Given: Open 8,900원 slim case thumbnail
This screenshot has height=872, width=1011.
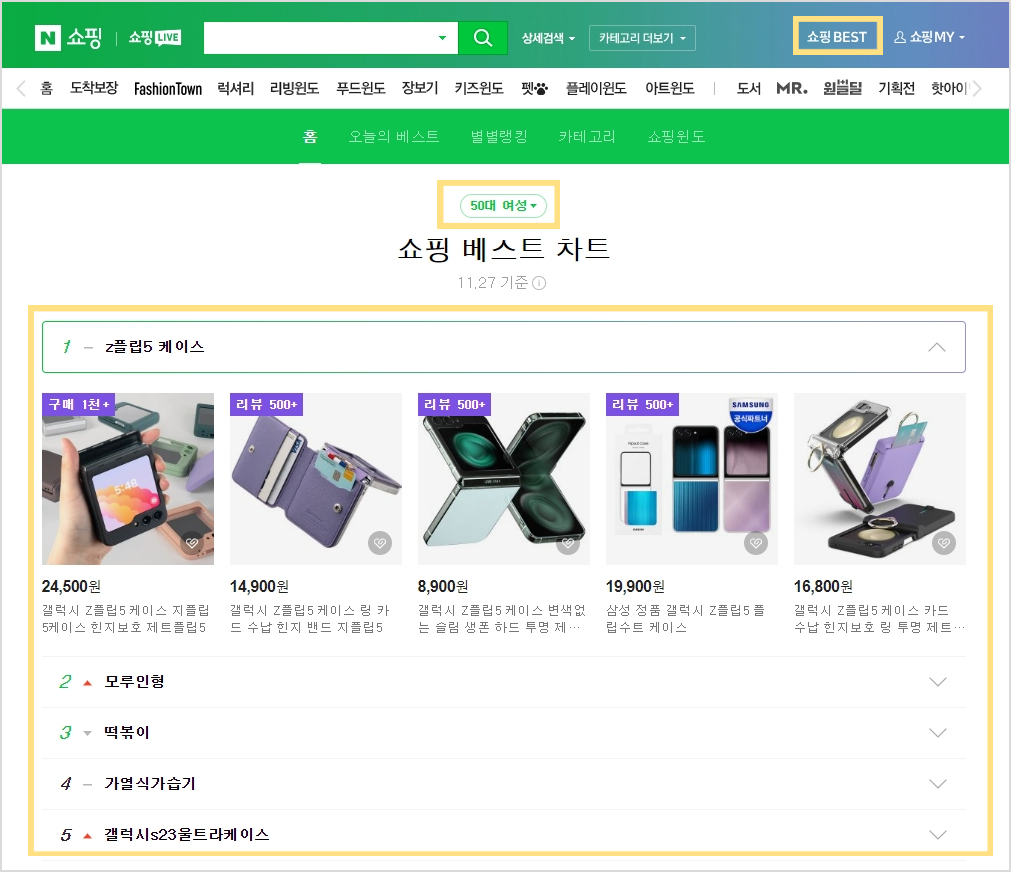Looking at the screenshot, I should coord(504,479).
